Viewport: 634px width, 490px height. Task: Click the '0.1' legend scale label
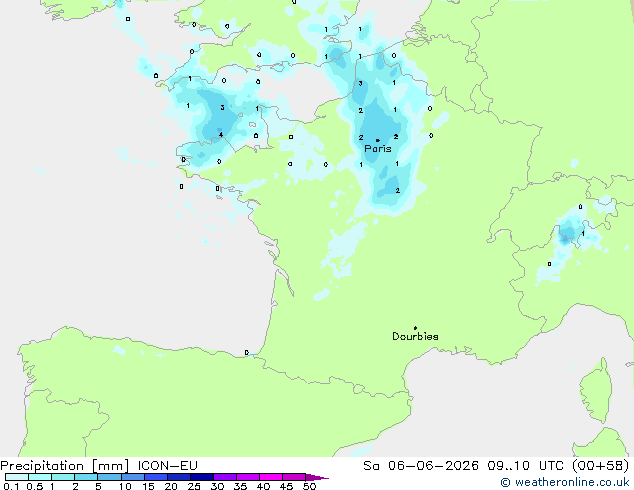pyautogui.click(x=11, y=486)
